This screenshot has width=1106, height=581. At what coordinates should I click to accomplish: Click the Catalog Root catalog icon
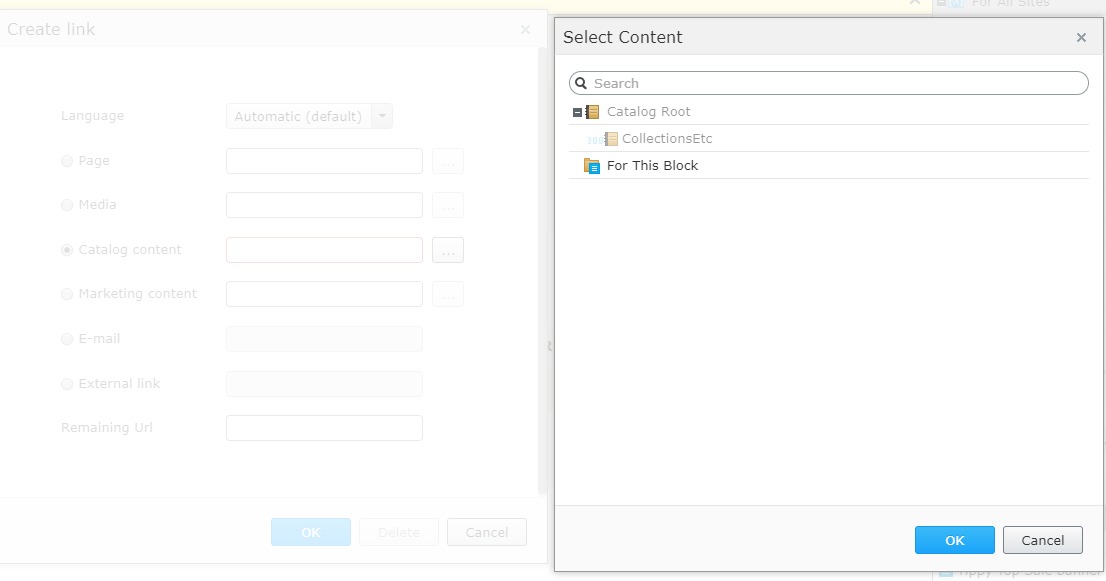point(593,112)
